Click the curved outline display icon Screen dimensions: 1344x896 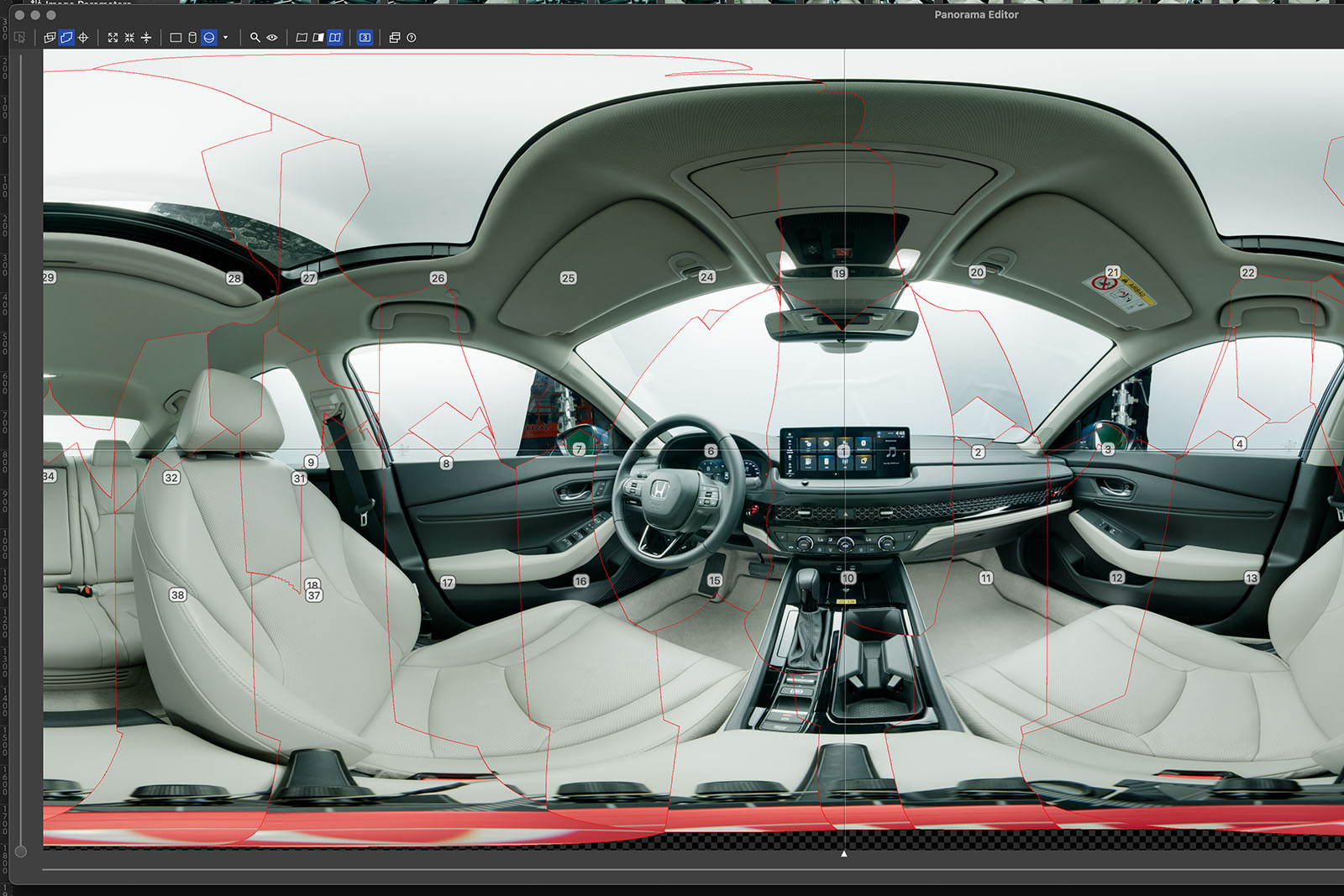(x=302, y=37)
